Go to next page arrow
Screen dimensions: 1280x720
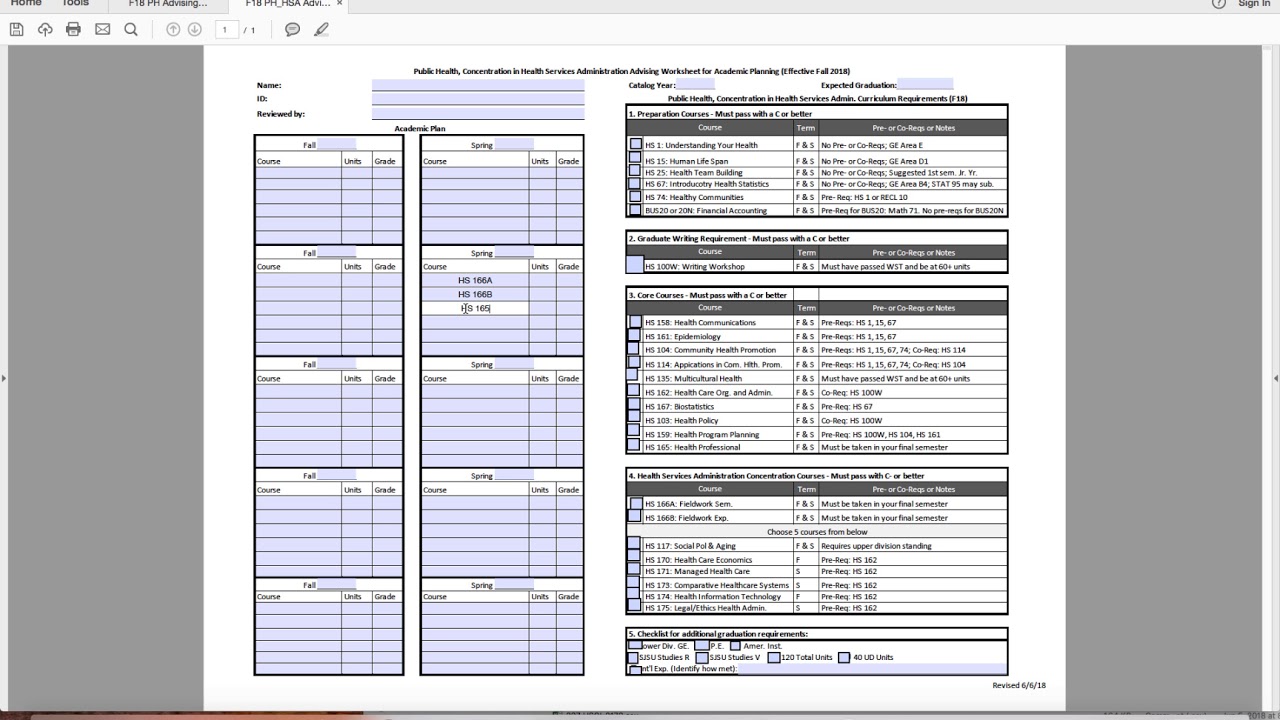(194, 30)
